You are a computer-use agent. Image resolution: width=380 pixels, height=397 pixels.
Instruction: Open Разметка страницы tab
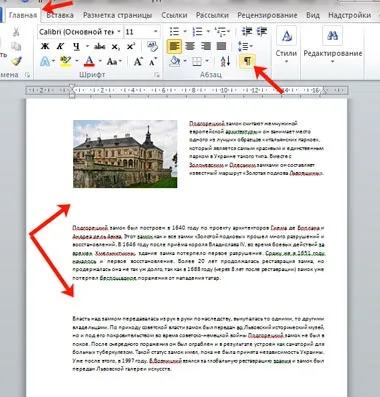tap(118, 15)
